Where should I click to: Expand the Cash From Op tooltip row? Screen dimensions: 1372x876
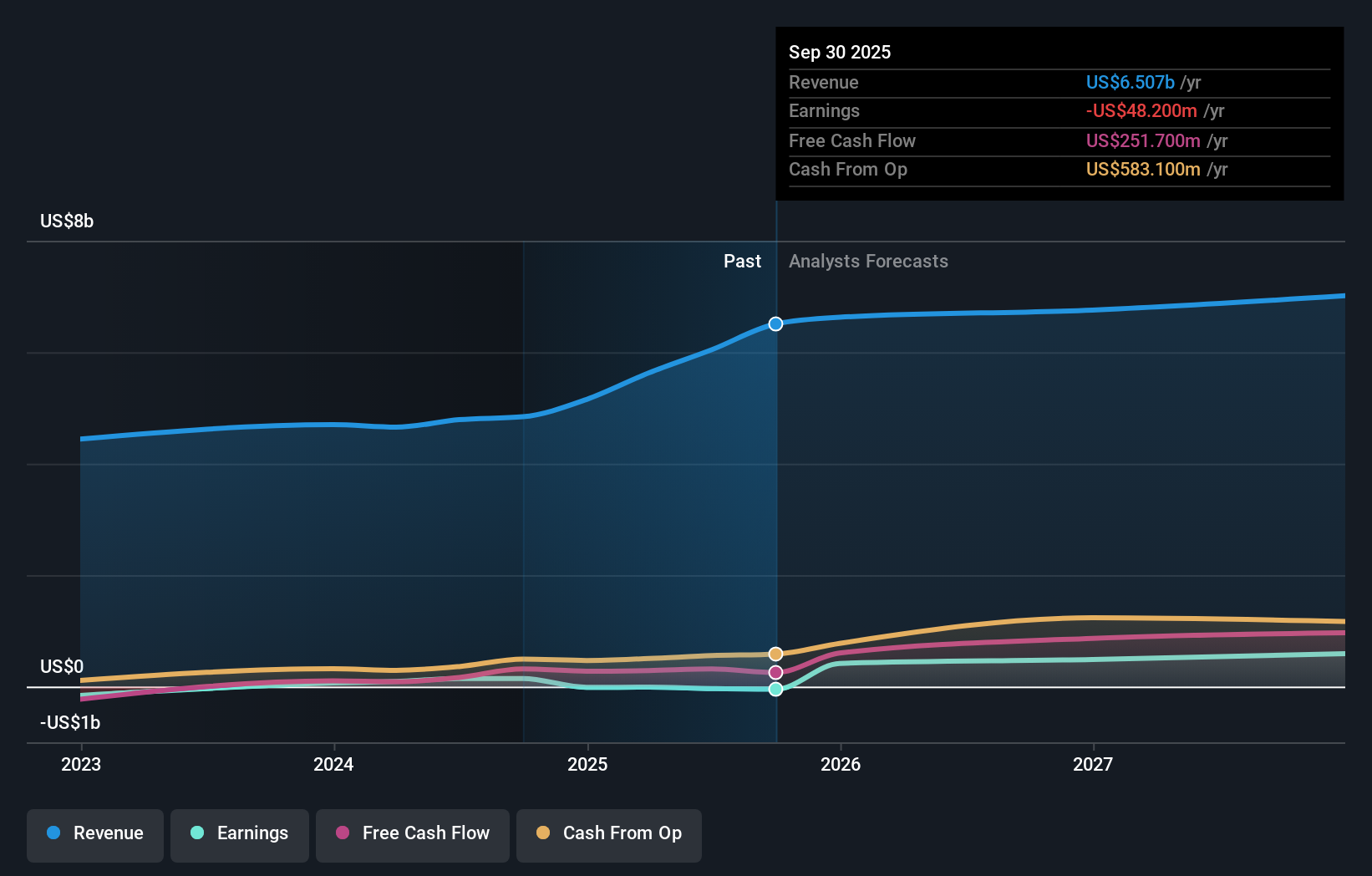click(1057, 169)
